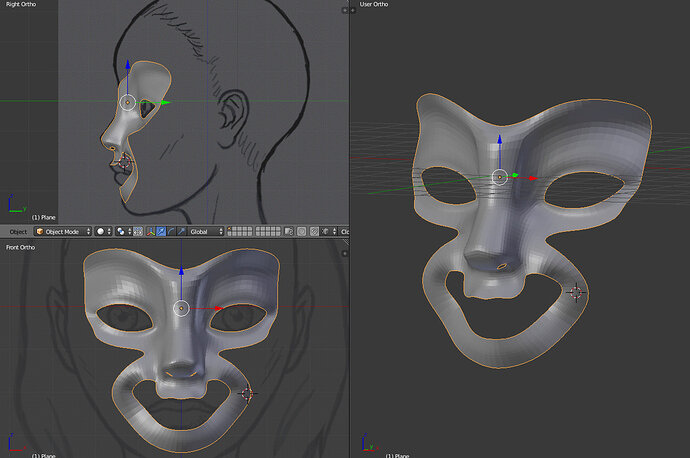
Task: Click the blue Z arrow in Right view
Action: point(128,64)
